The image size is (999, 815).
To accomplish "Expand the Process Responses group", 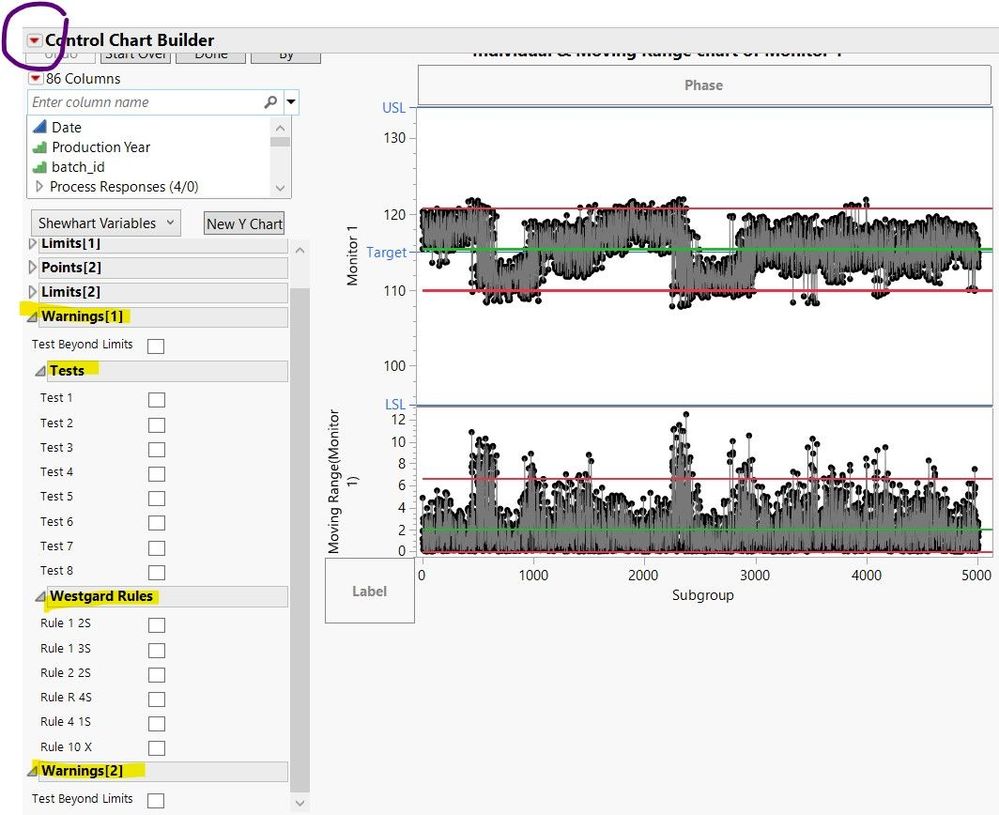I will (39, 187).
